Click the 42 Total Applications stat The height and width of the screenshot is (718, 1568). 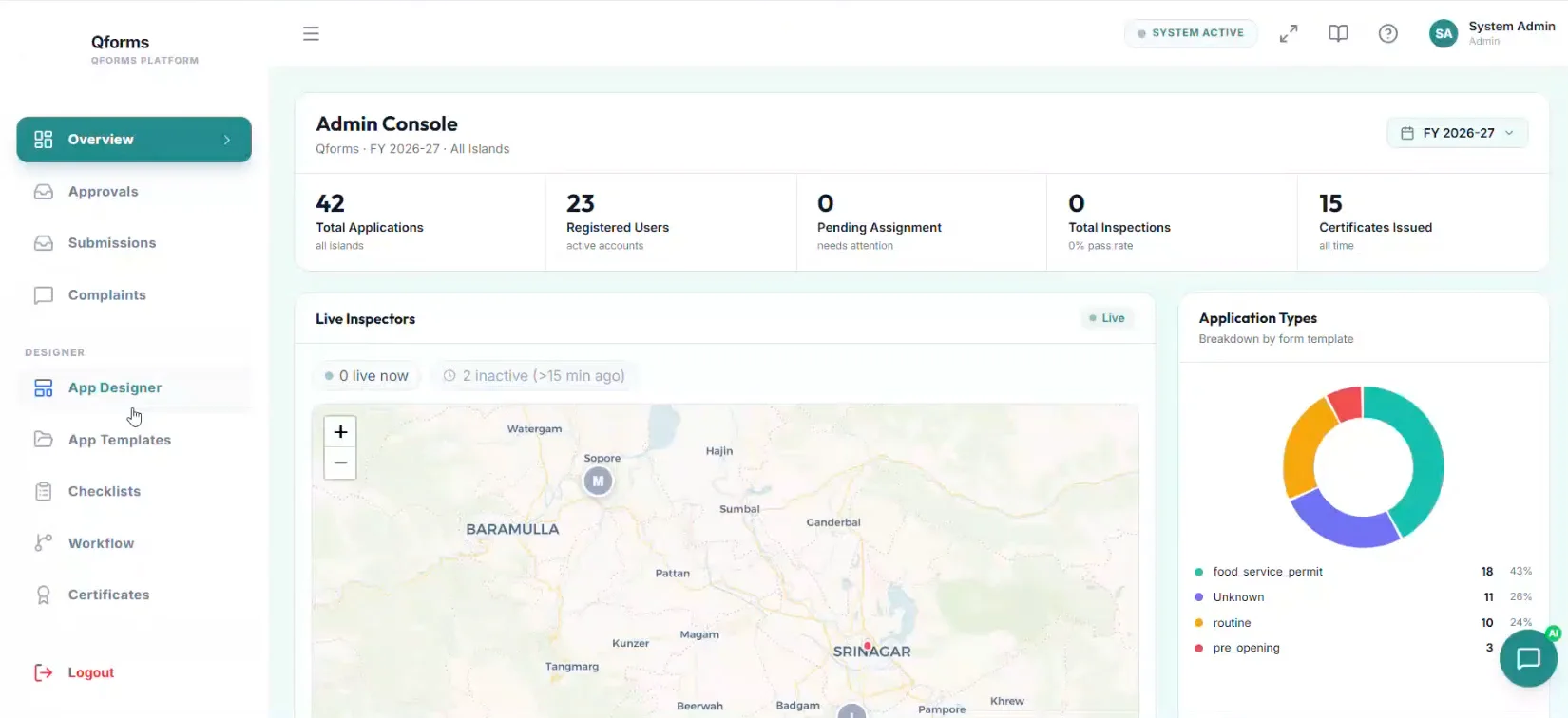point(420,222)
